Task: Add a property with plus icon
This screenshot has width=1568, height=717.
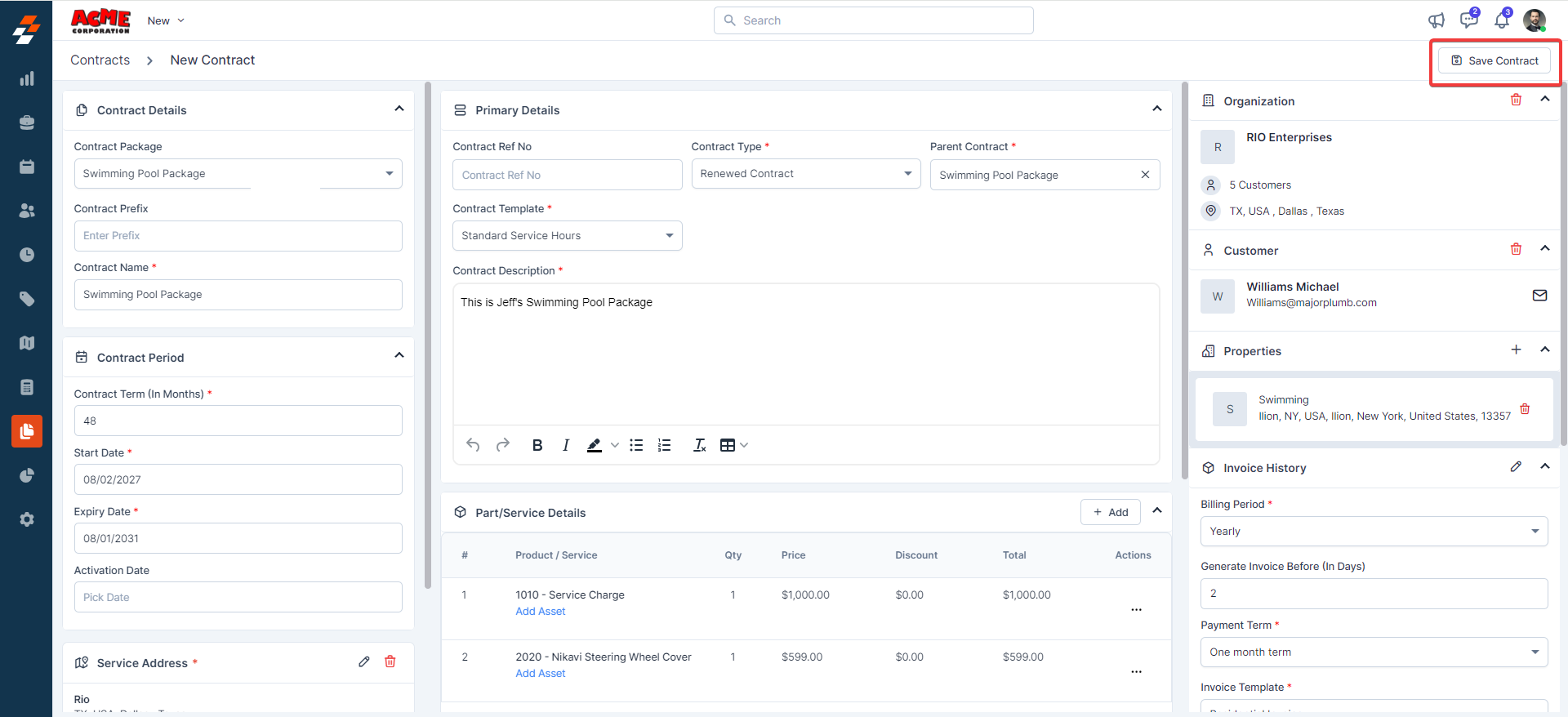Action: pyautogui.click(x=1516, y=350)
